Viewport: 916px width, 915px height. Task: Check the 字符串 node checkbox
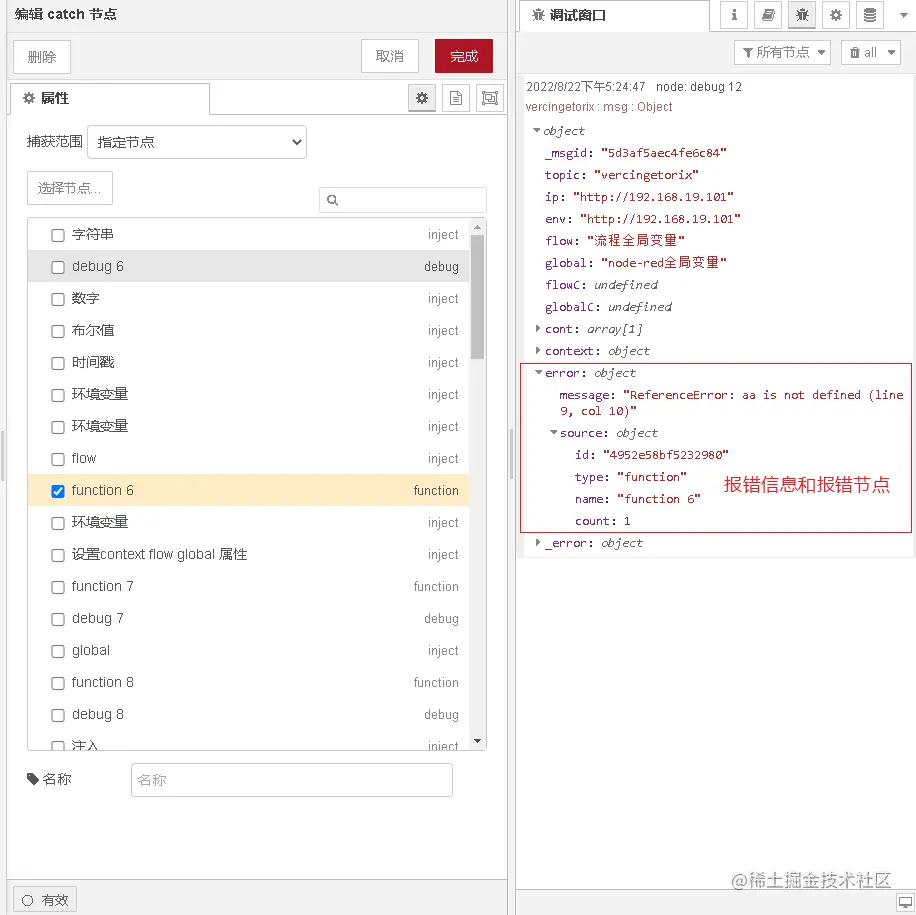58,235
